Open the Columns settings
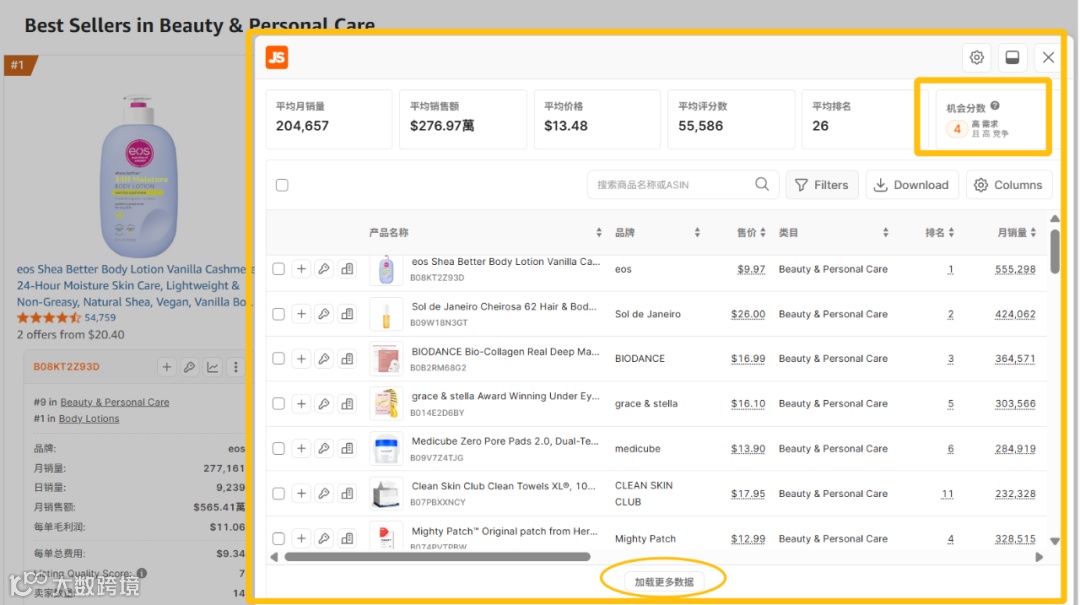Viewport: 1080px width, 605px height. [x=1008, y=185]
